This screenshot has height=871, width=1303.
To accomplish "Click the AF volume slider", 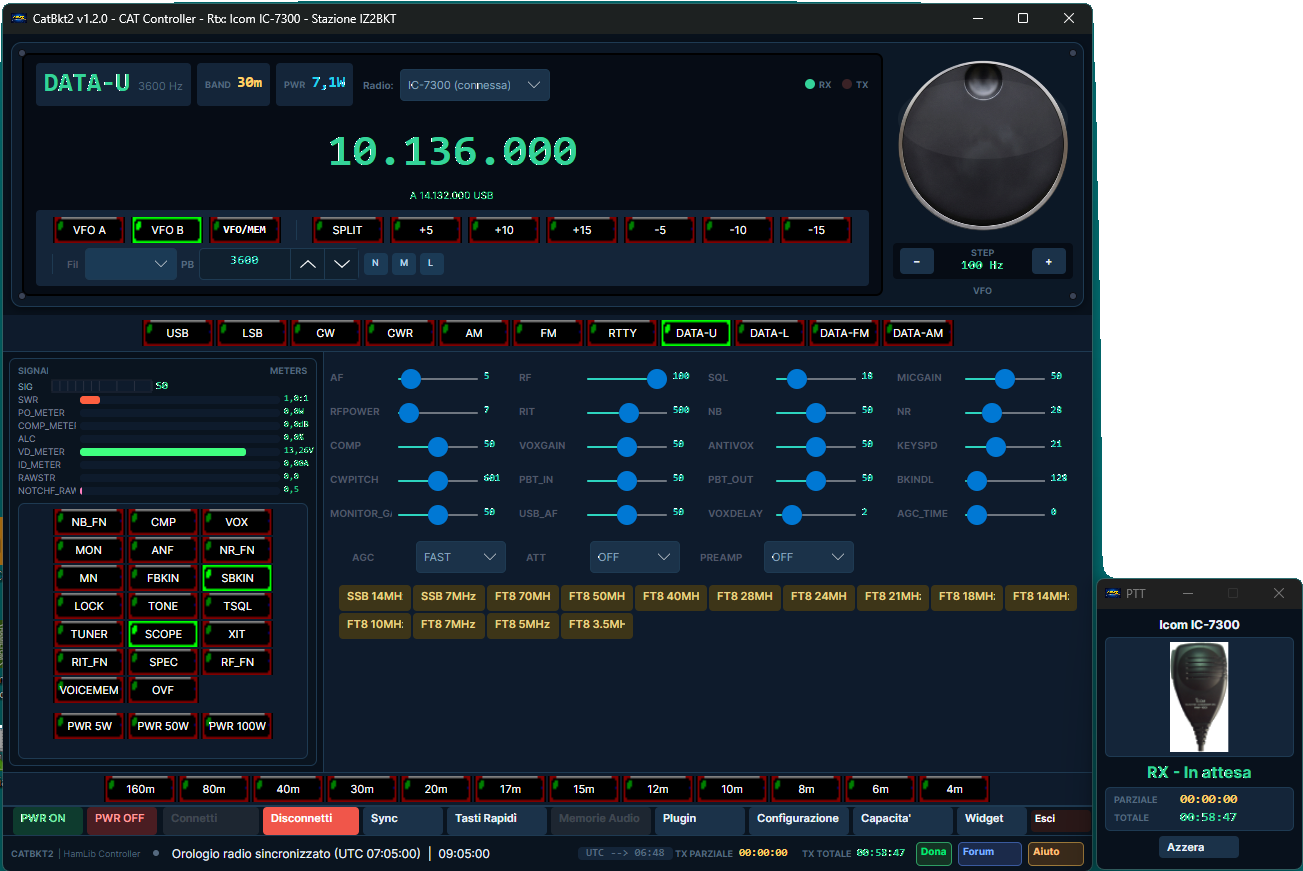I will point(438,378).
